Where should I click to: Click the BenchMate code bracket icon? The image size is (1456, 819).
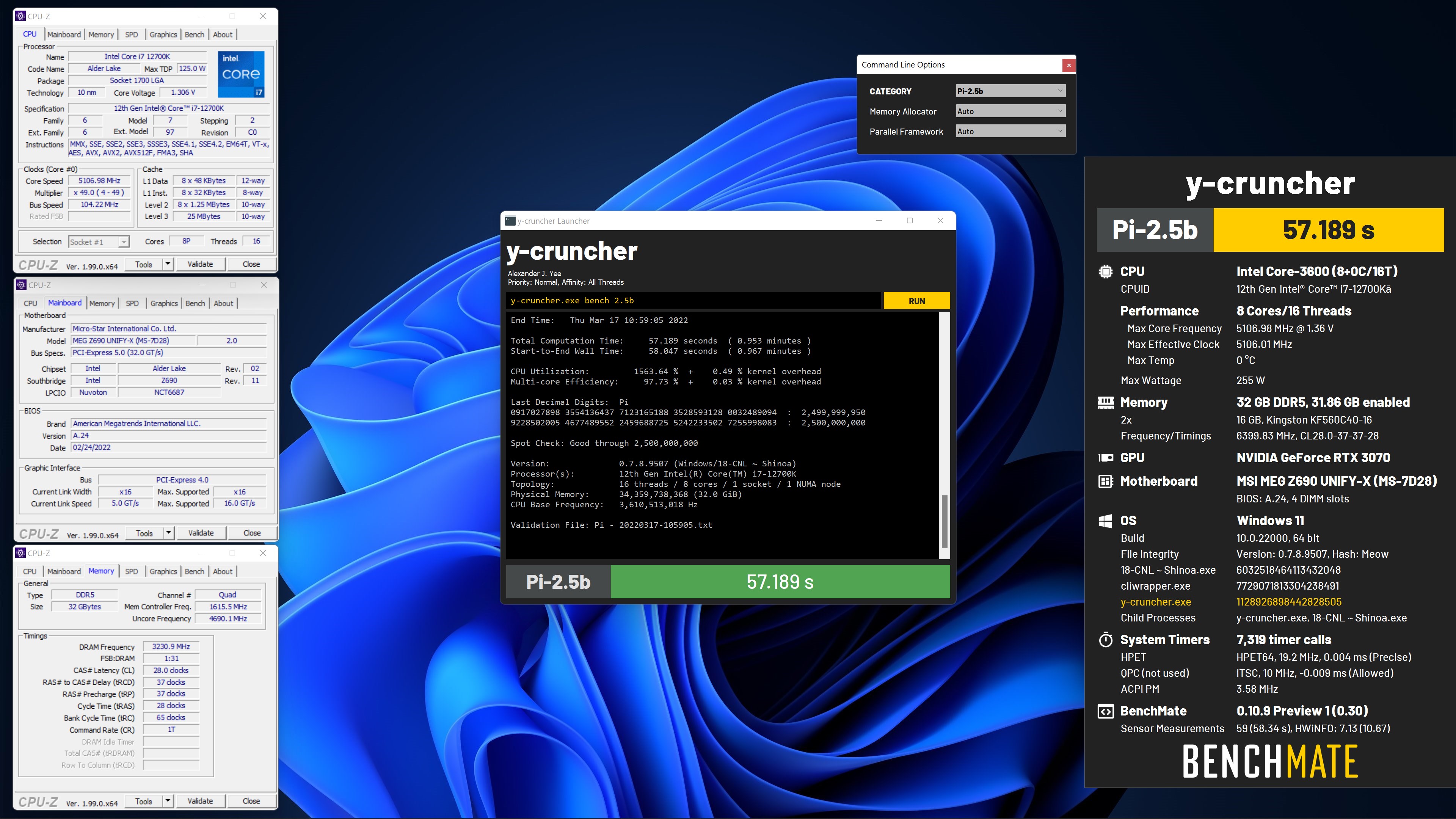(x=1106, y=711)
